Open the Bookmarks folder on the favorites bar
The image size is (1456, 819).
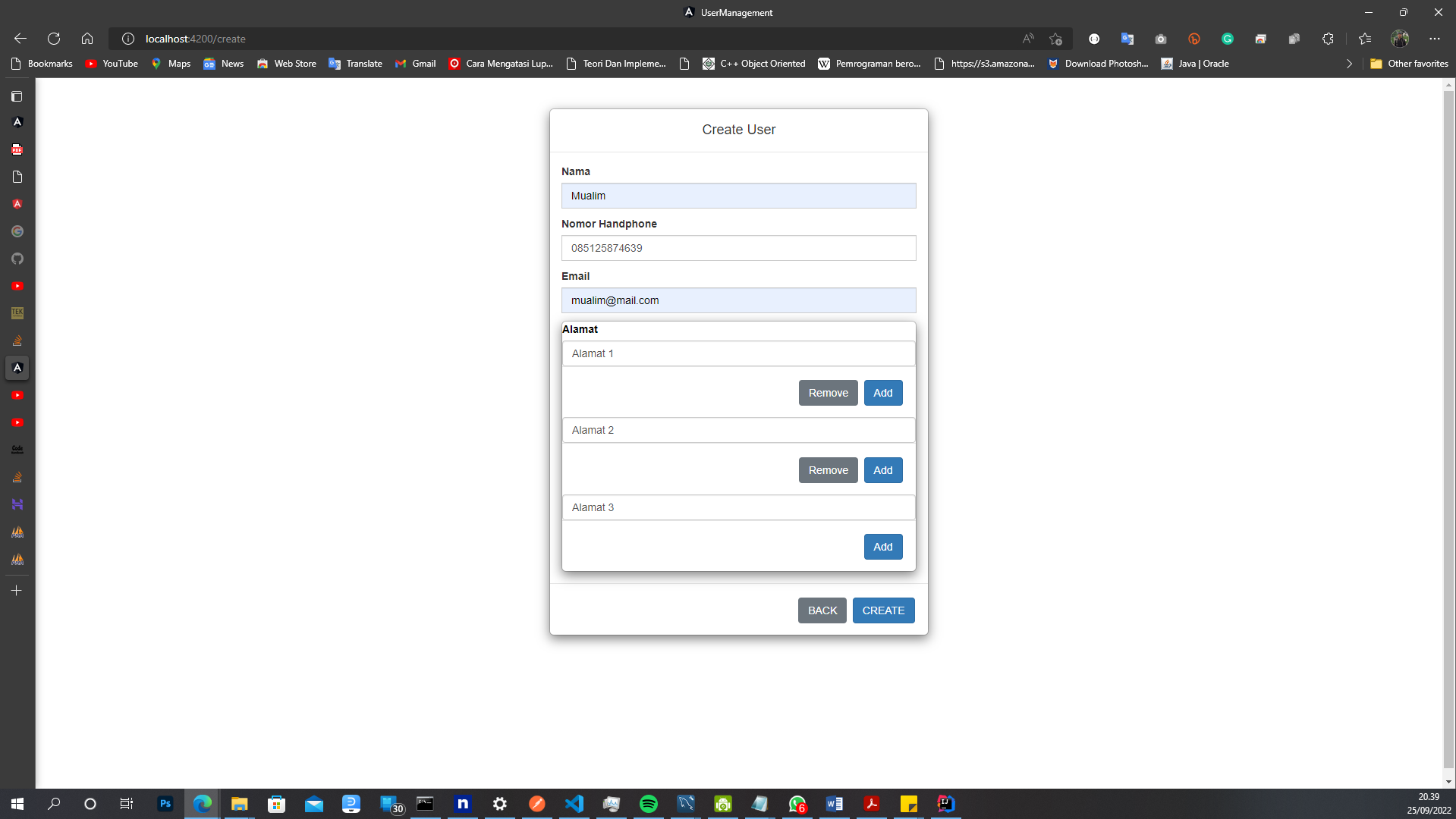tap(42, 64)
